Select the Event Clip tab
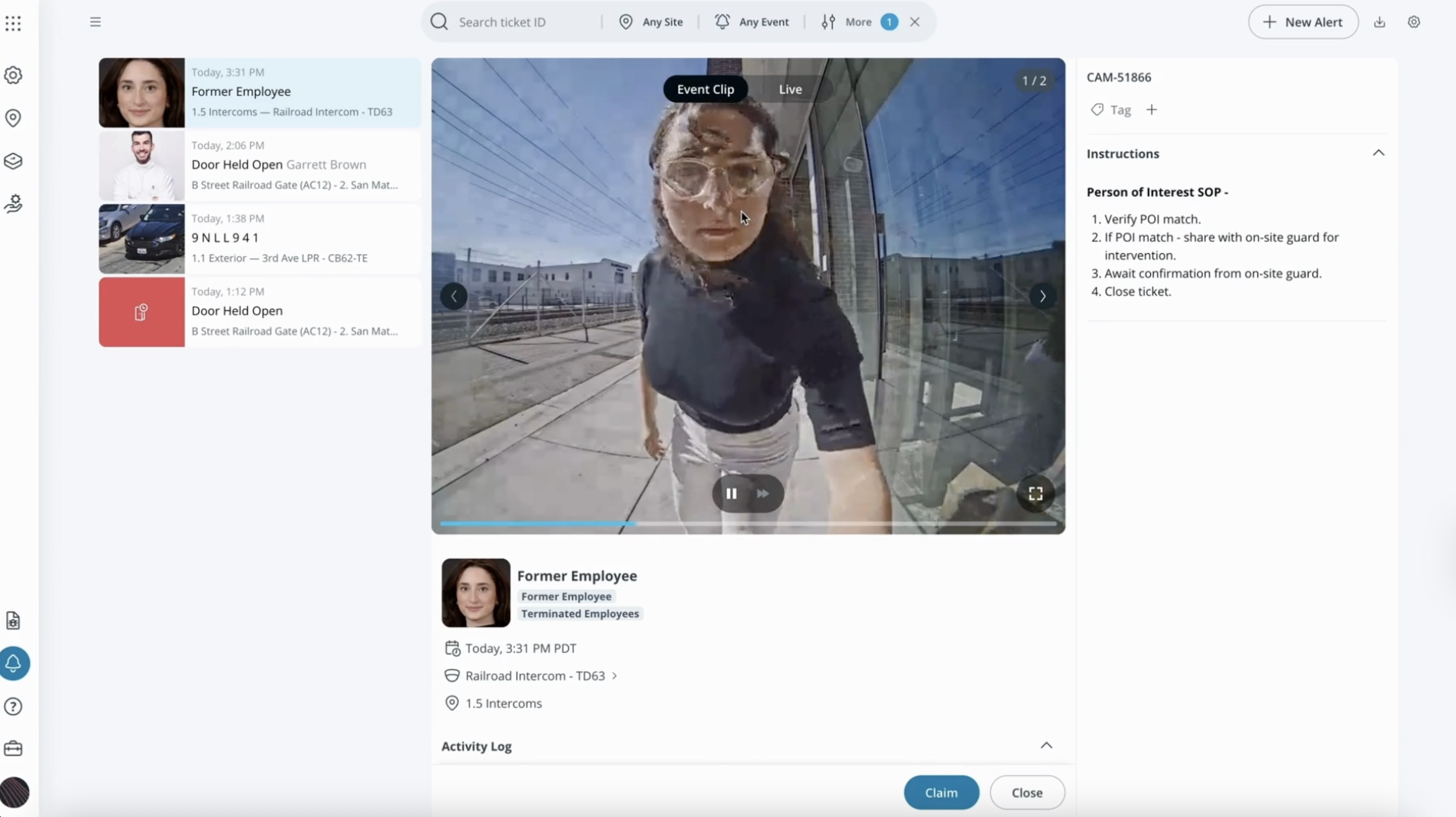1456x817 pixels. coord(706,89)
